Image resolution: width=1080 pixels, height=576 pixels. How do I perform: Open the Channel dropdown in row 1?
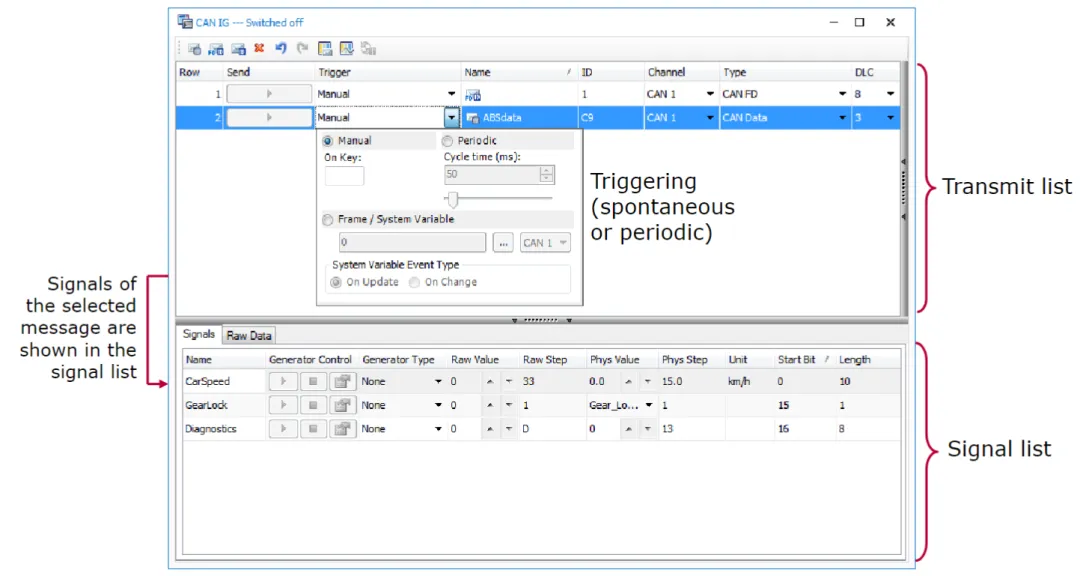point(709,94)
